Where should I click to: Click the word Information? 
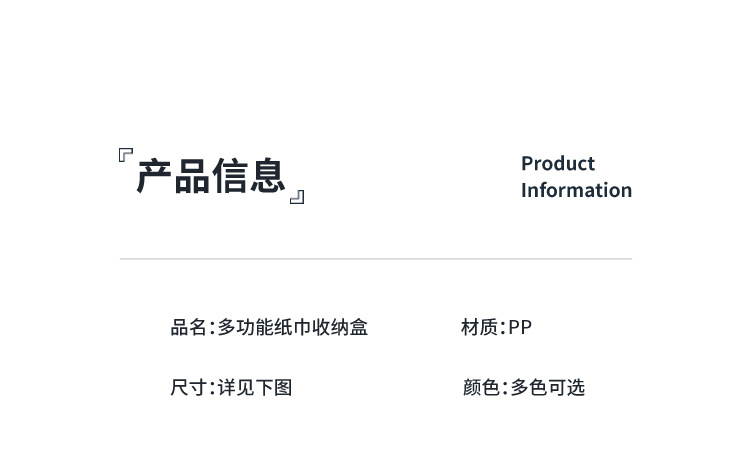tap(576, 190)
